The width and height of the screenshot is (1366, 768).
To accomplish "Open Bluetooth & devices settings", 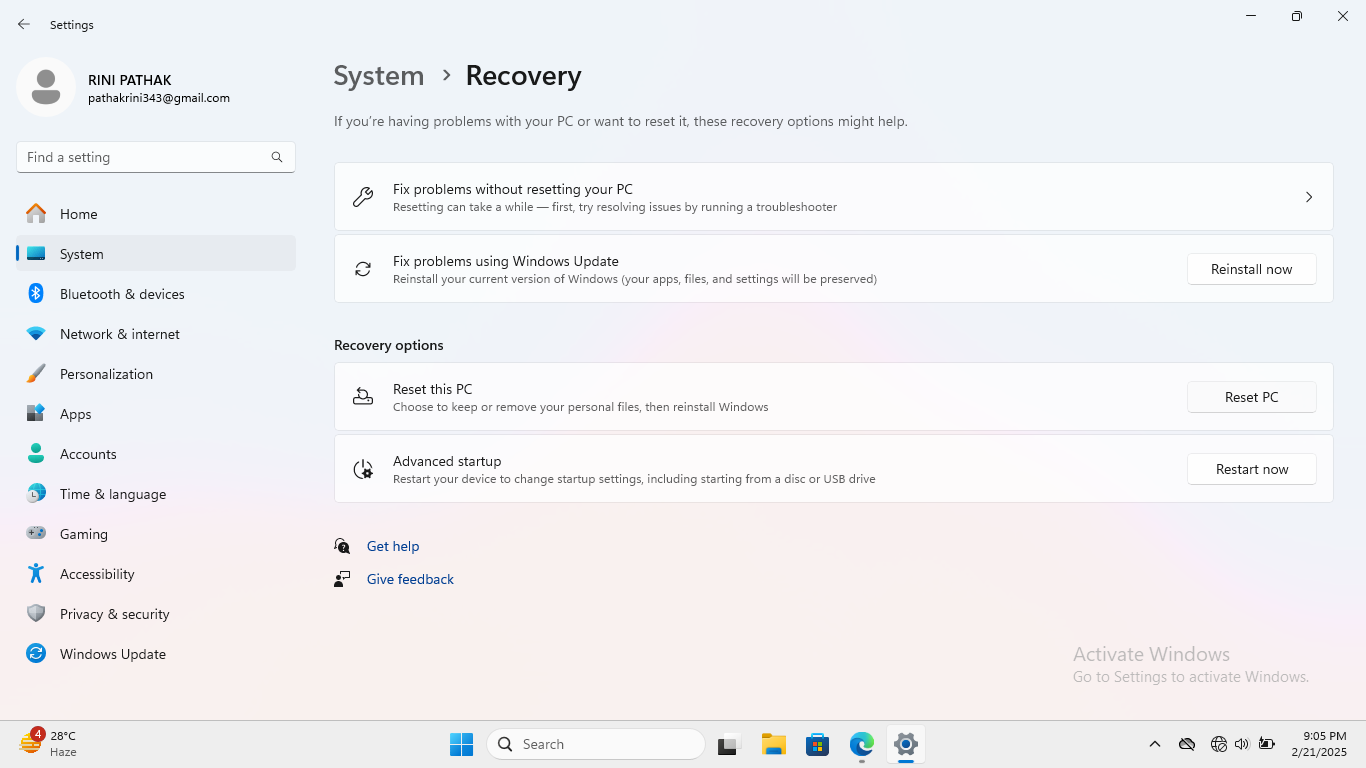I will [121, 294].
